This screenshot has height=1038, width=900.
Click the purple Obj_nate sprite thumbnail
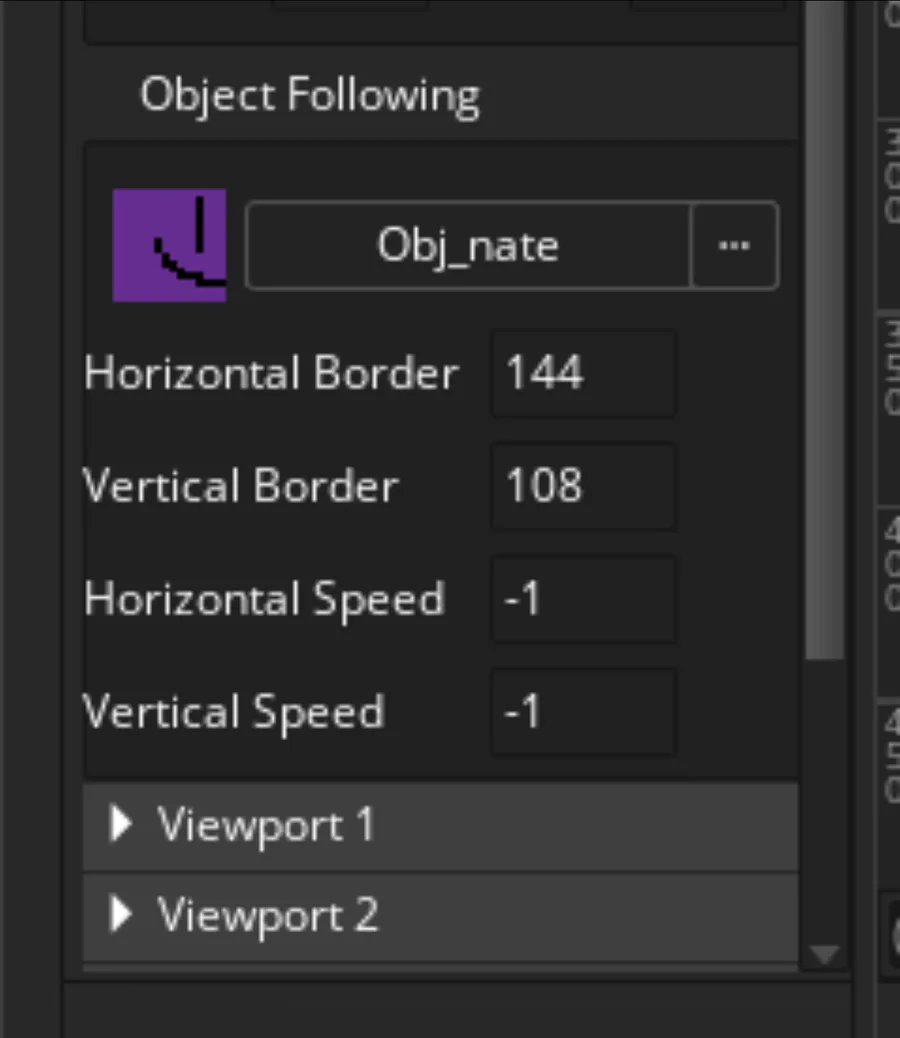click(169, 245)
